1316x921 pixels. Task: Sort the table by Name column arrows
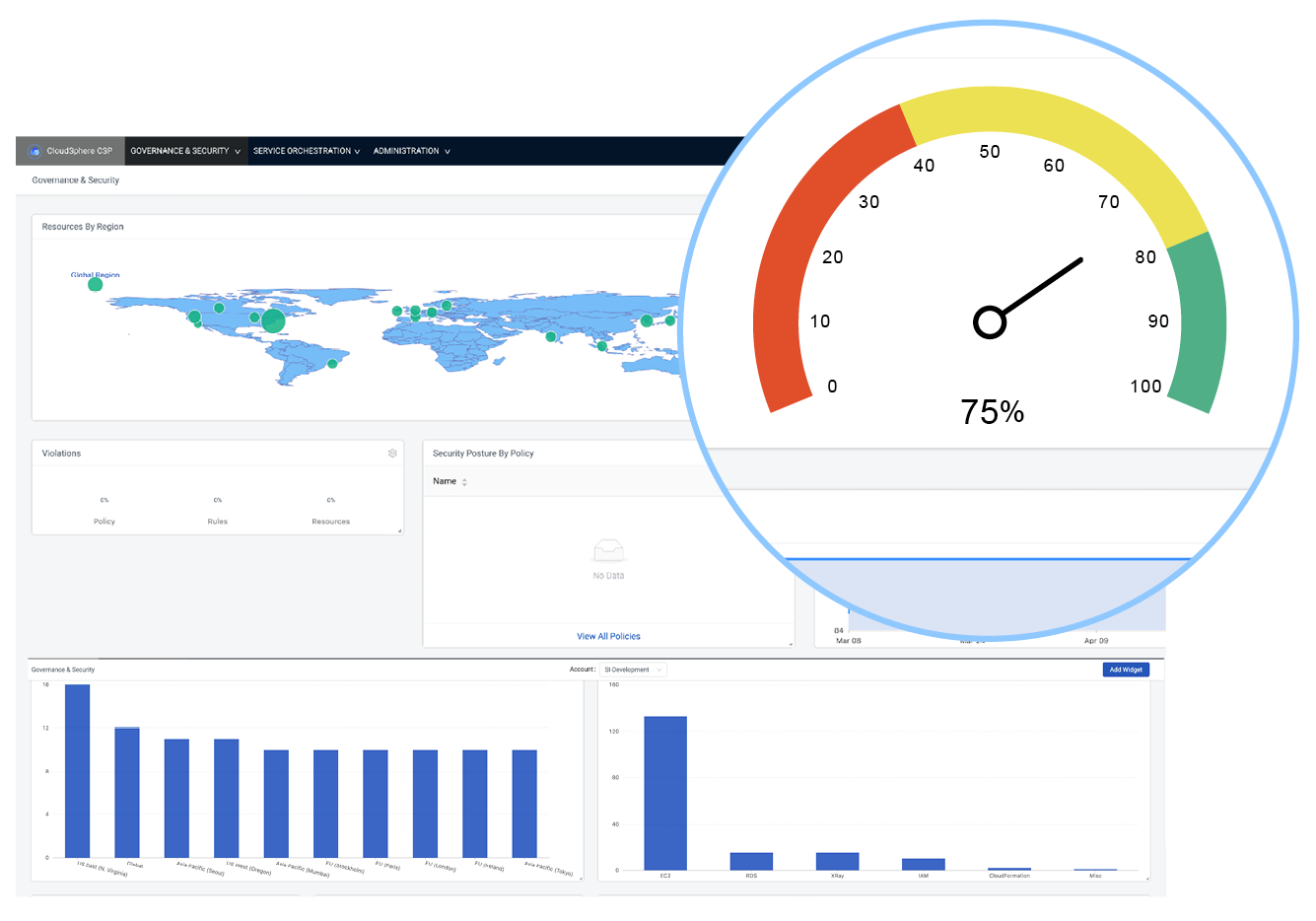point(464,482)
